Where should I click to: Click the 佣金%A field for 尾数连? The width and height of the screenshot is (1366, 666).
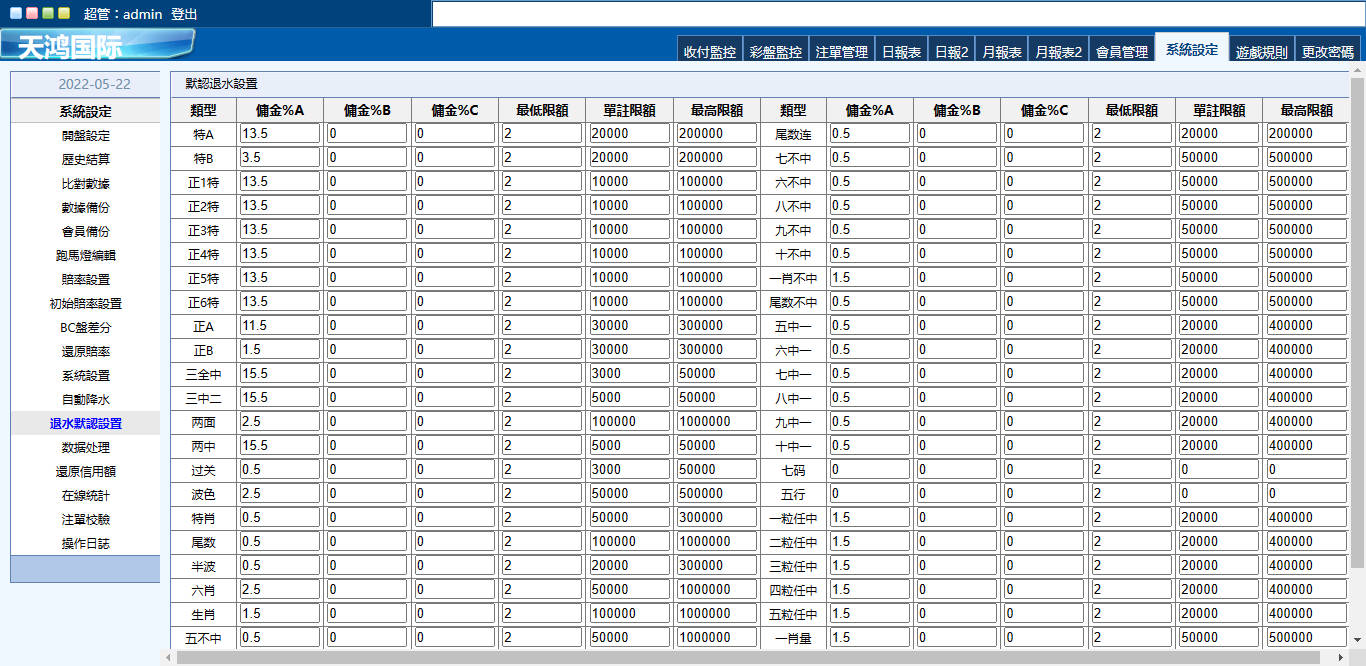pyautogui.click(x=869, y=133)
